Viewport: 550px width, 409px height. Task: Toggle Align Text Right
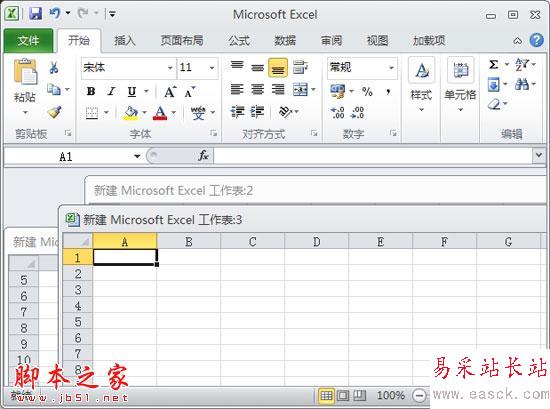point(278,89)
